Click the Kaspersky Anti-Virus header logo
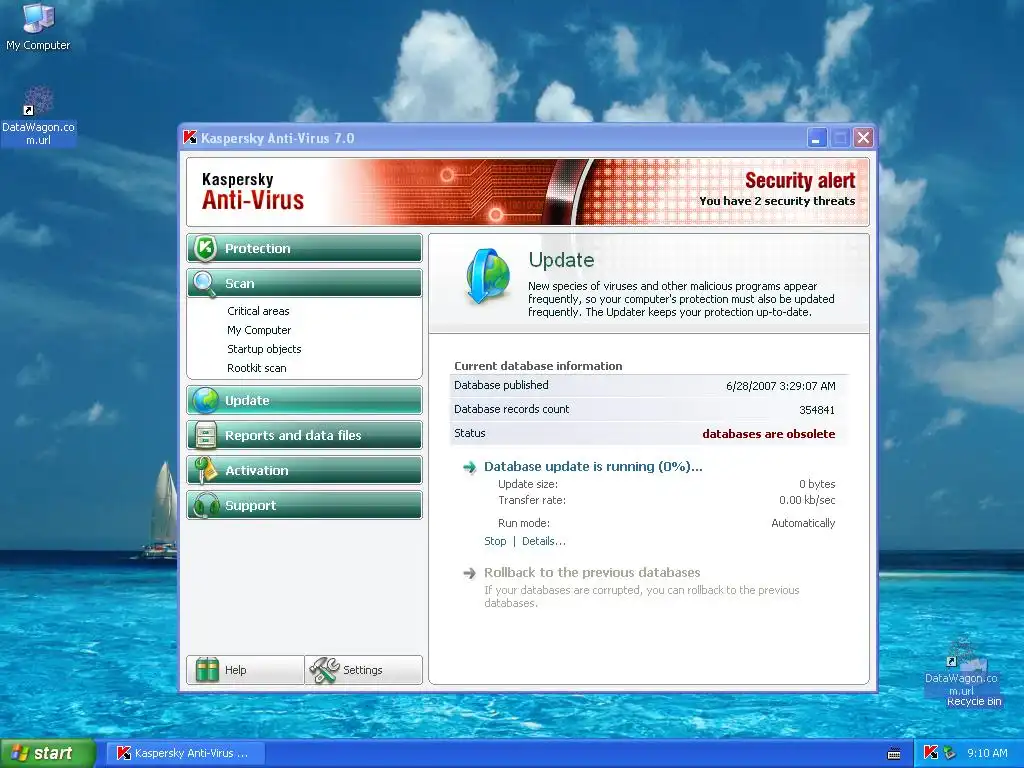This screenshot has height=768, width=1024. [253, 192]
